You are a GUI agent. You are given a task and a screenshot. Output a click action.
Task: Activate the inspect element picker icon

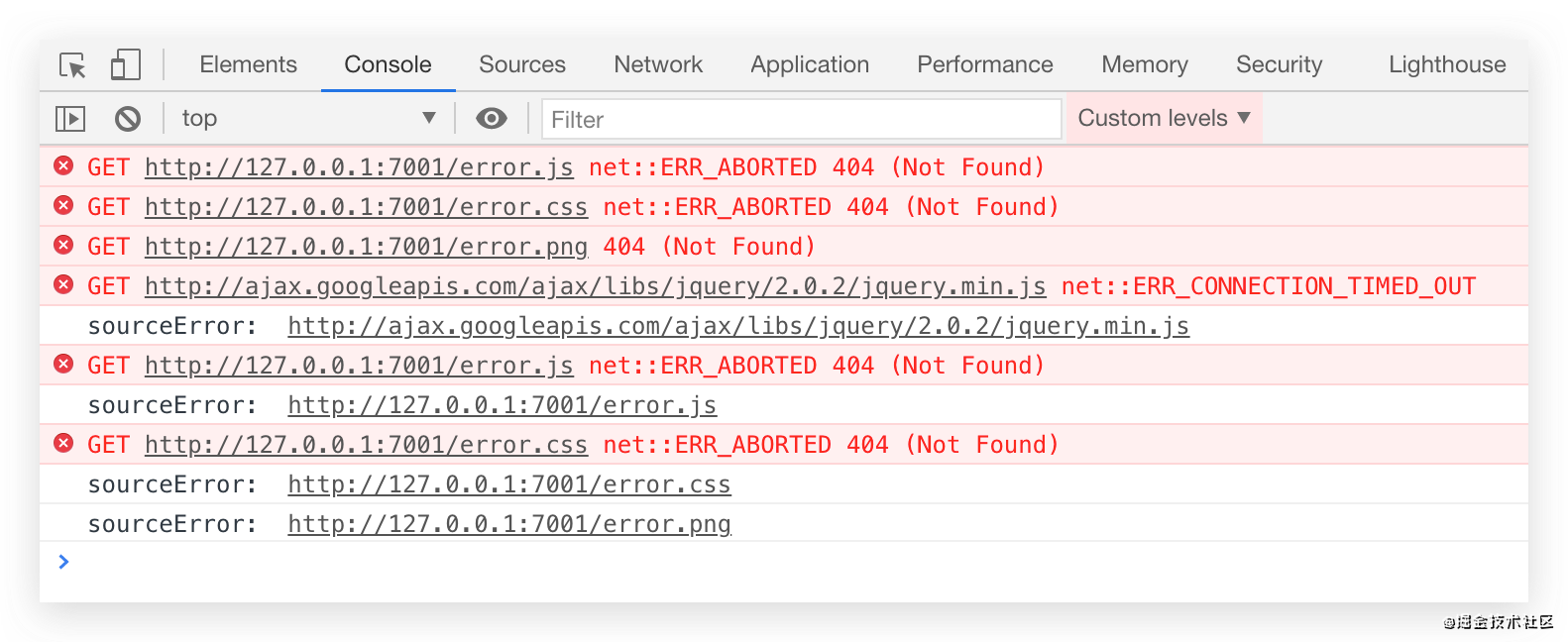coord(72,65)
